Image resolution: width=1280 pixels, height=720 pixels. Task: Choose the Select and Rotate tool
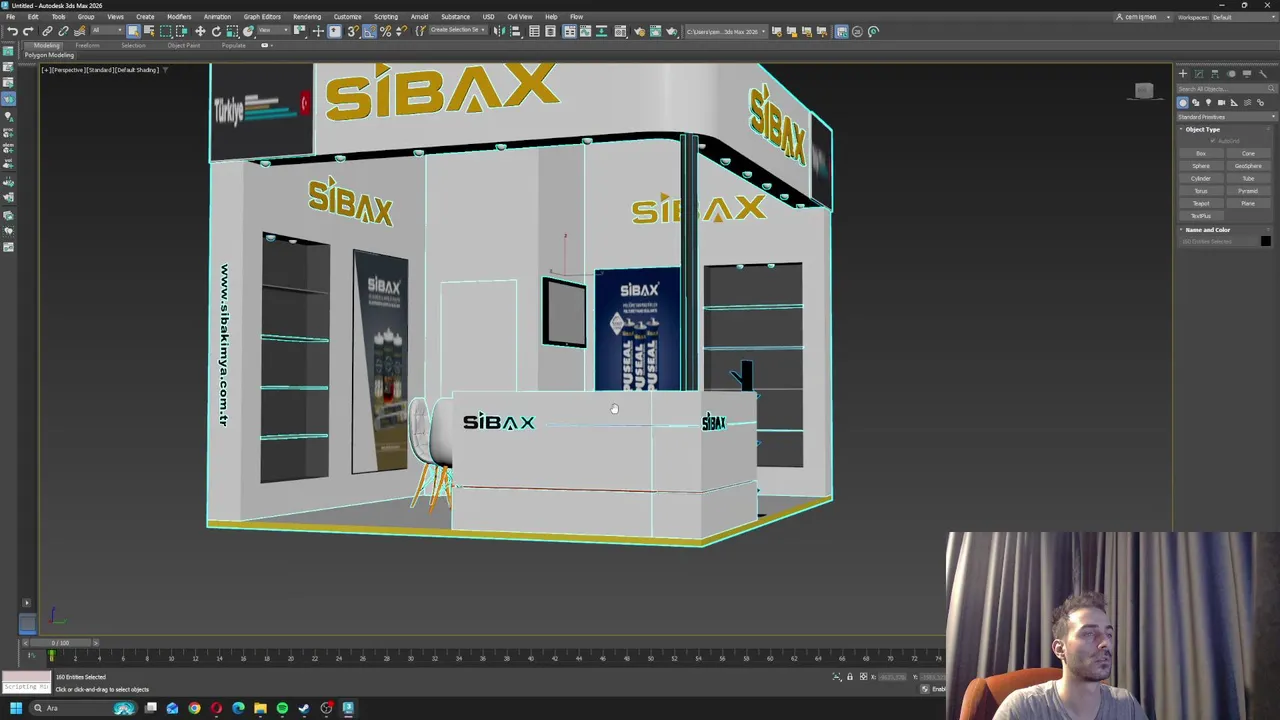coord(216,32)
